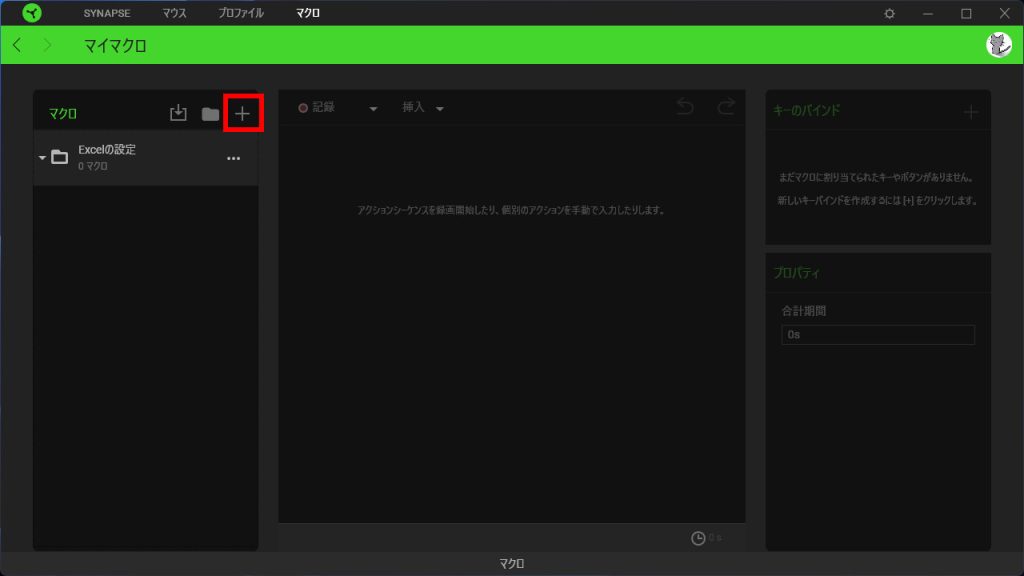The width and height of the screenshot is (1024, 576).
Task: Click the 0 マクロ count text
Action: click(x=93, y=167)
